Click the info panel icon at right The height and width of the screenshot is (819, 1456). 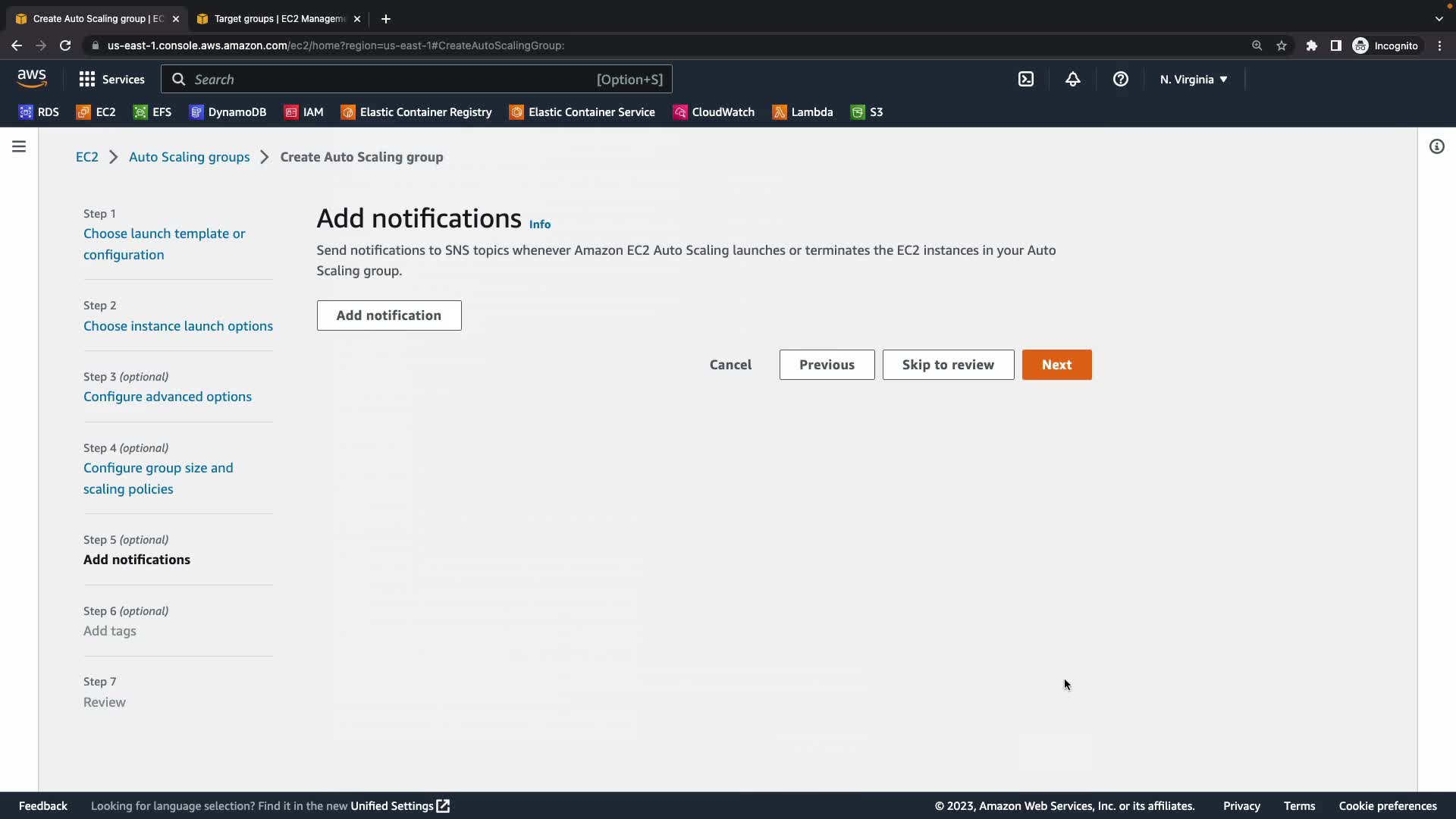(1436, 146)
